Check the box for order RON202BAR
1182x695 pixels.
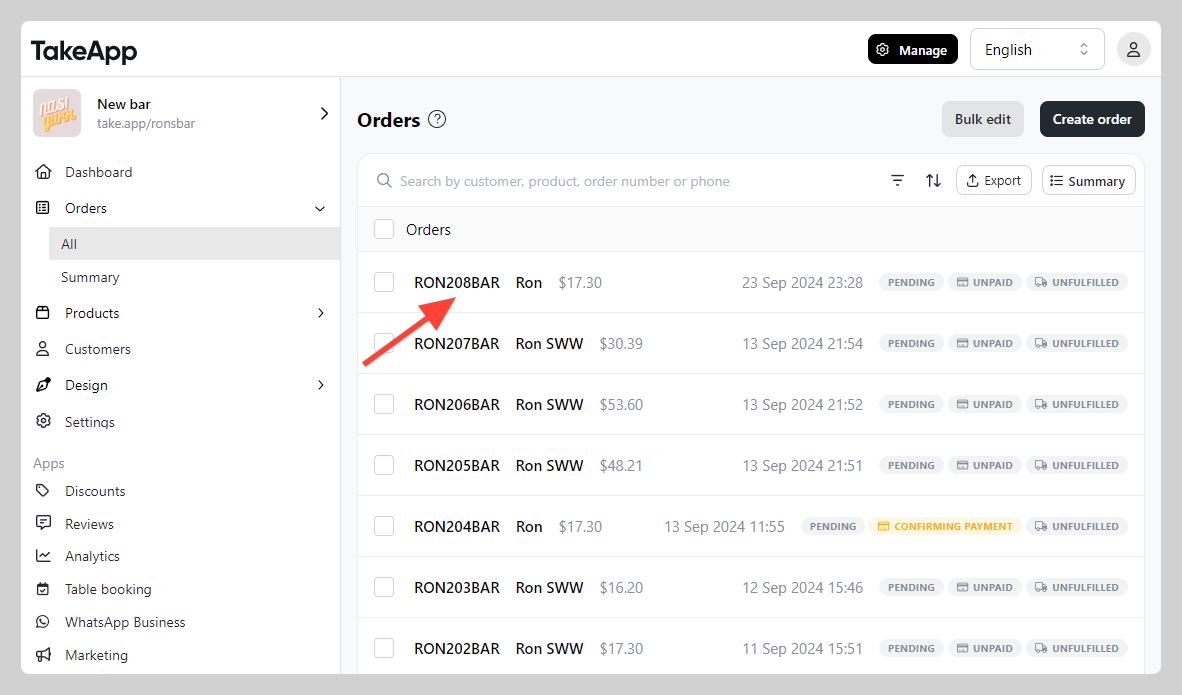coord(384,648)
